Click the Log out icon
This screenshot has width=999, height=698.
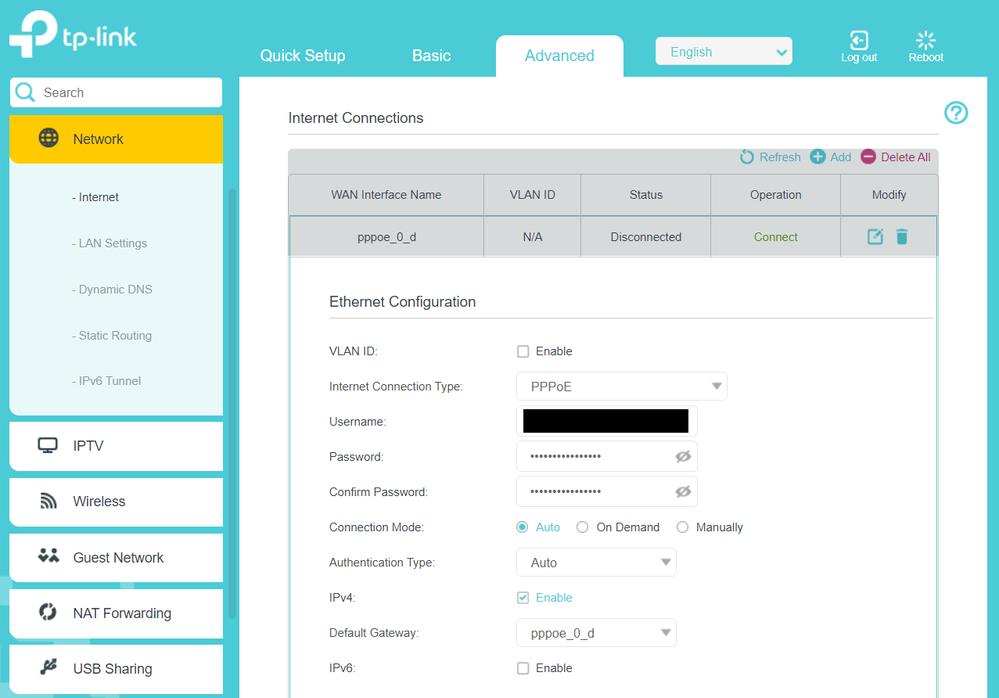tap(858, 41)
